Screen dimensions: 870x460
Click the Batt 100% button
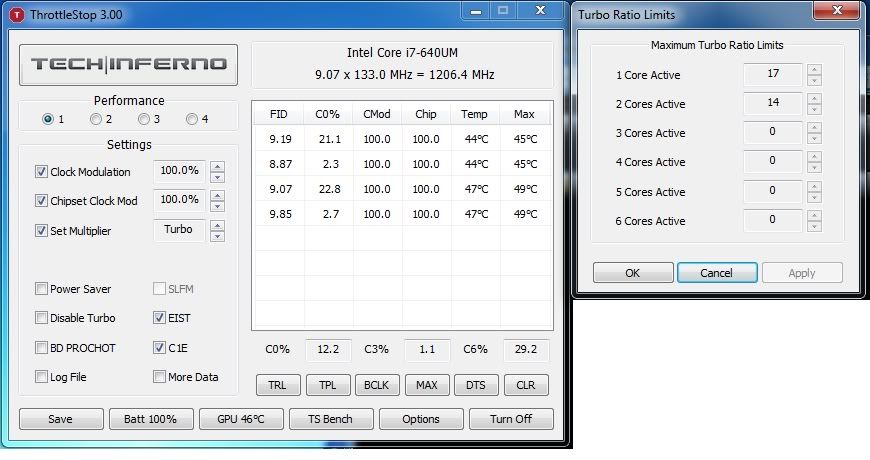[x=151, y=419]
